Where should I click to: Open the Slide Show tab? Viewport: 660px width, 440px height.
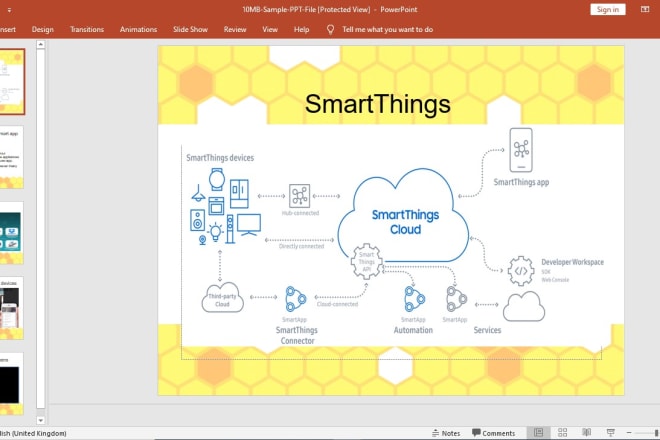point(190,29)
